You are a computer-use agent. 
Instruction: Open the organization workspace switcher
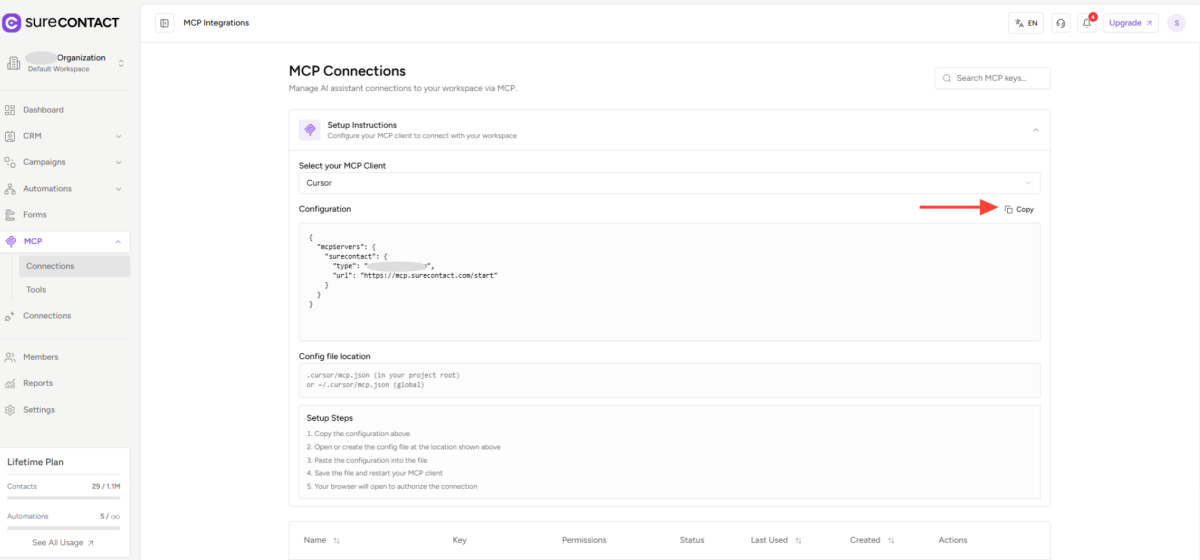point(65,63)
